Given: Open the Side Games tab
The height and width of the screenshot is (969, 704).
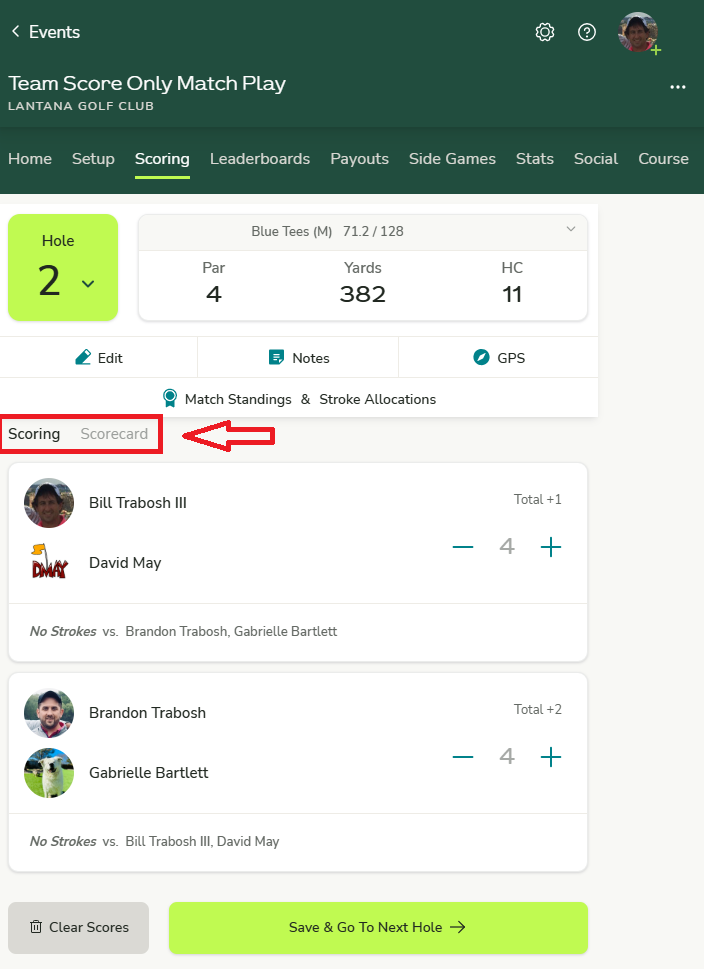Looking at the screenshot, I should coord(452,159).
